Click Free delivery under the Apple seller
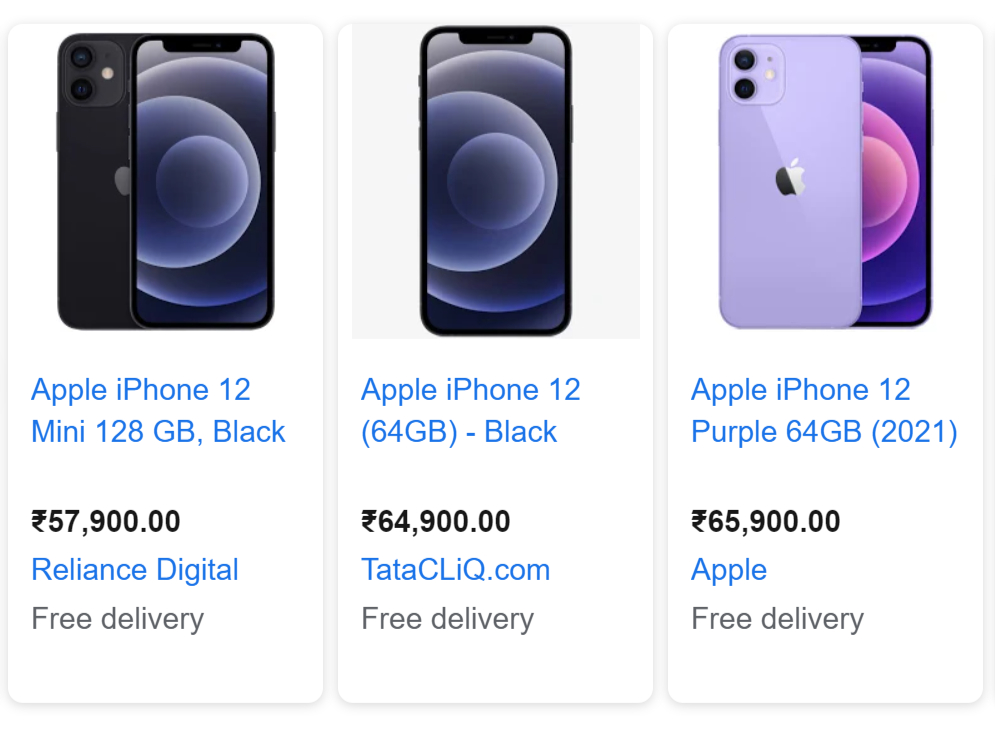995x738 pixels. click(x=777, y=619)
